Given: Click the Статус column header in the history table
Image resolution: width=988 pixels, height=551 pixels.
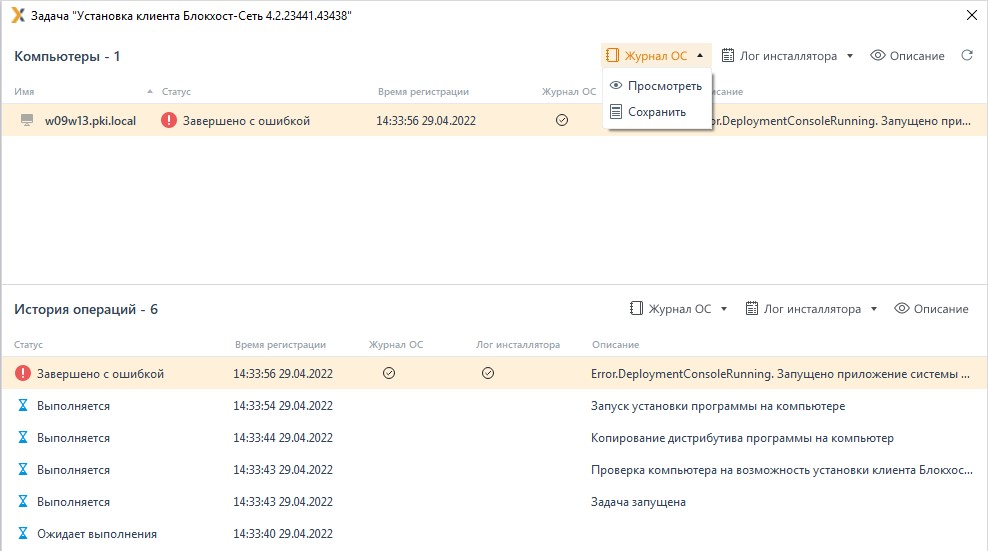Looking at the screenshot, I should pos(28,344).
